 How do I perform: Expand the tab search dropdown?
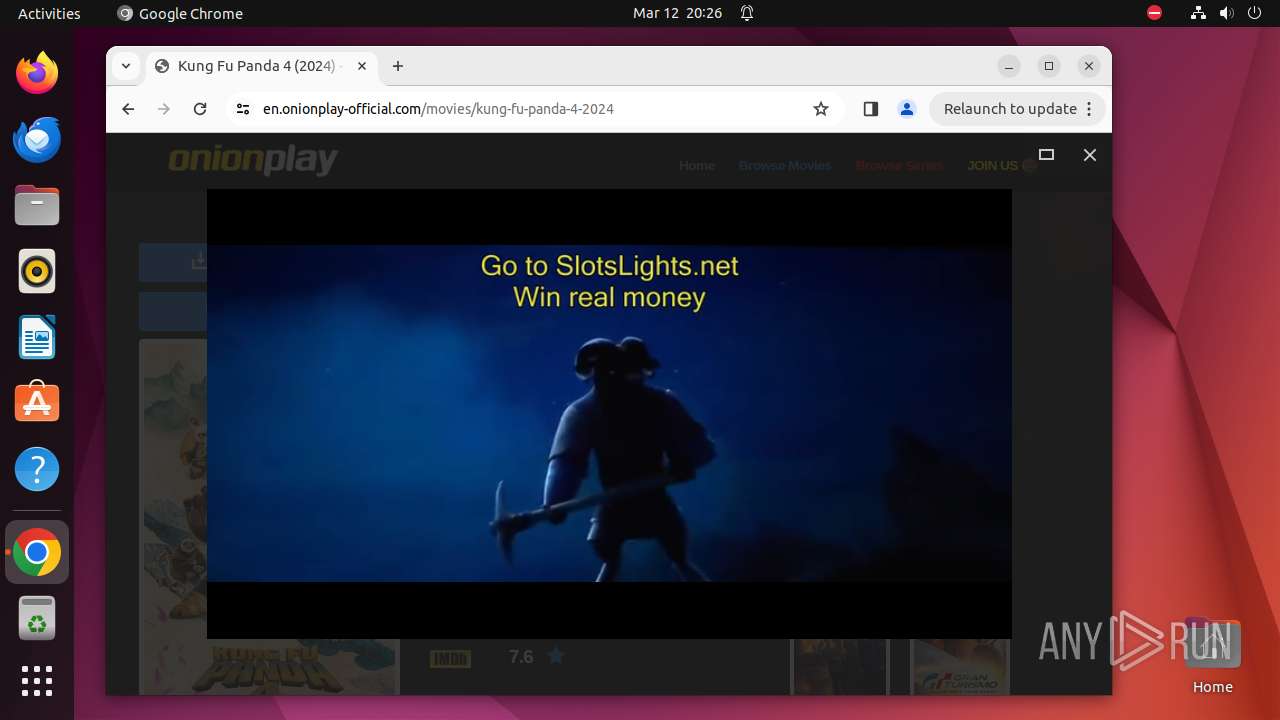pos(125,66)
